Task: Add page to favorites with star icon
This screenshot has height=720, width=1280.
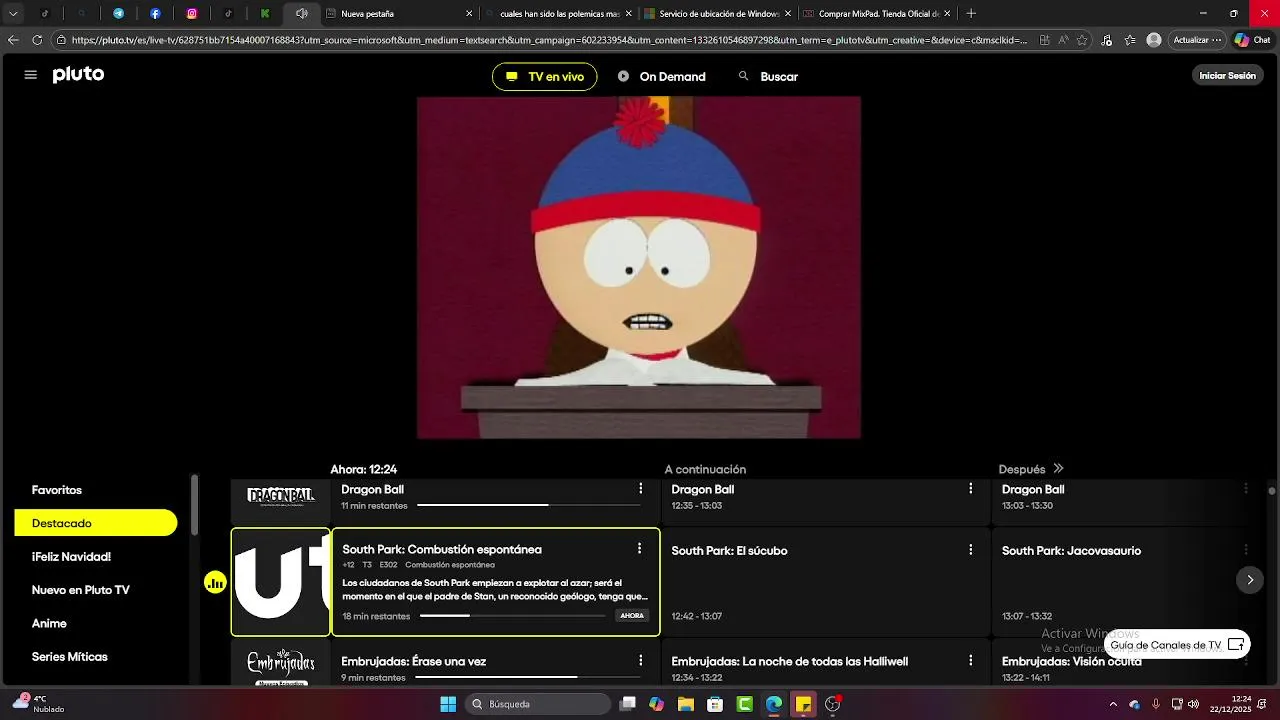Action: tap(1083, 40)
